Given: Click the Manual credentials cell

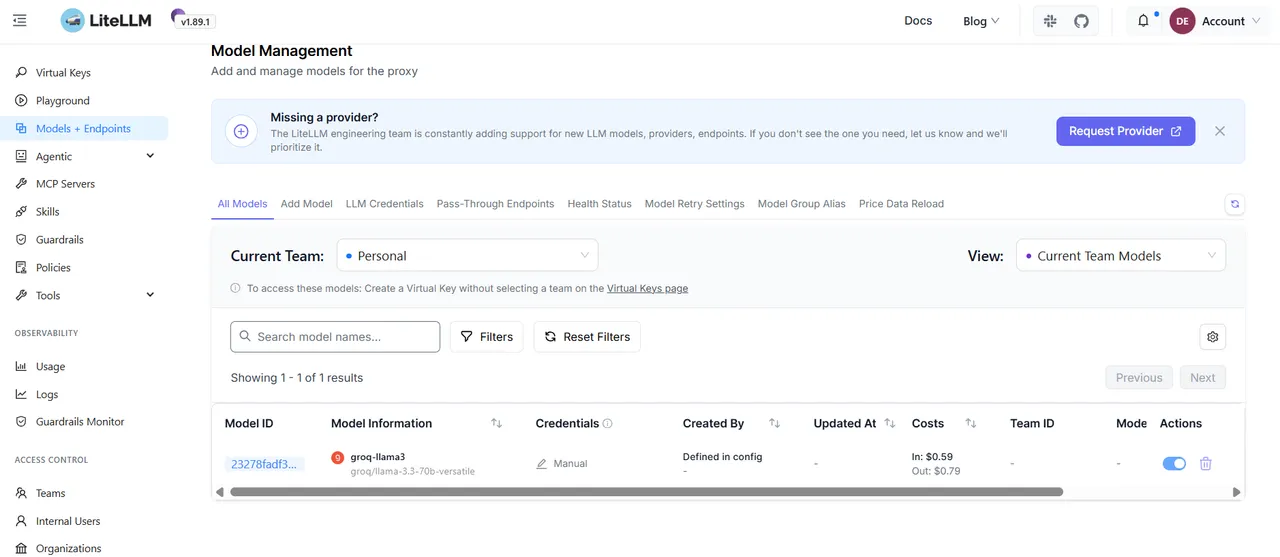Looking at the screenshot, I should click(x=562, y=464).
